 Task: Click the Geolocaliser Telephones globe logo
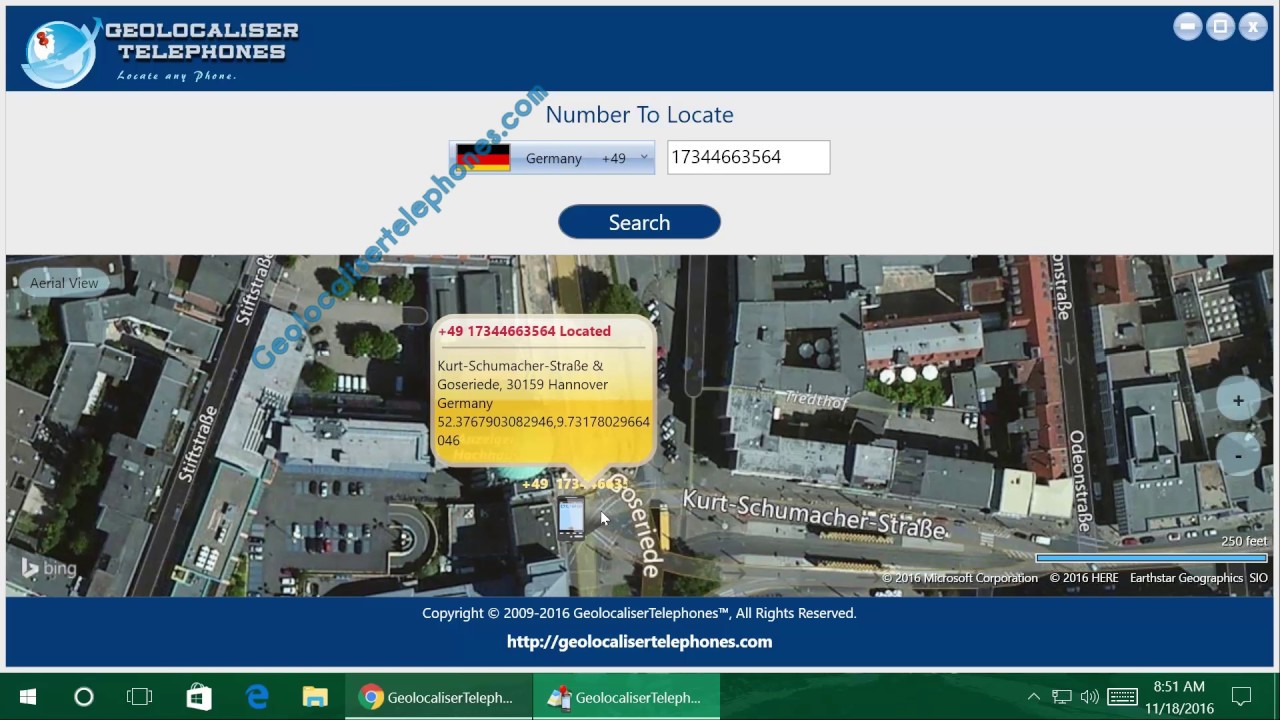pyautogui.click(x=60, y=52)
